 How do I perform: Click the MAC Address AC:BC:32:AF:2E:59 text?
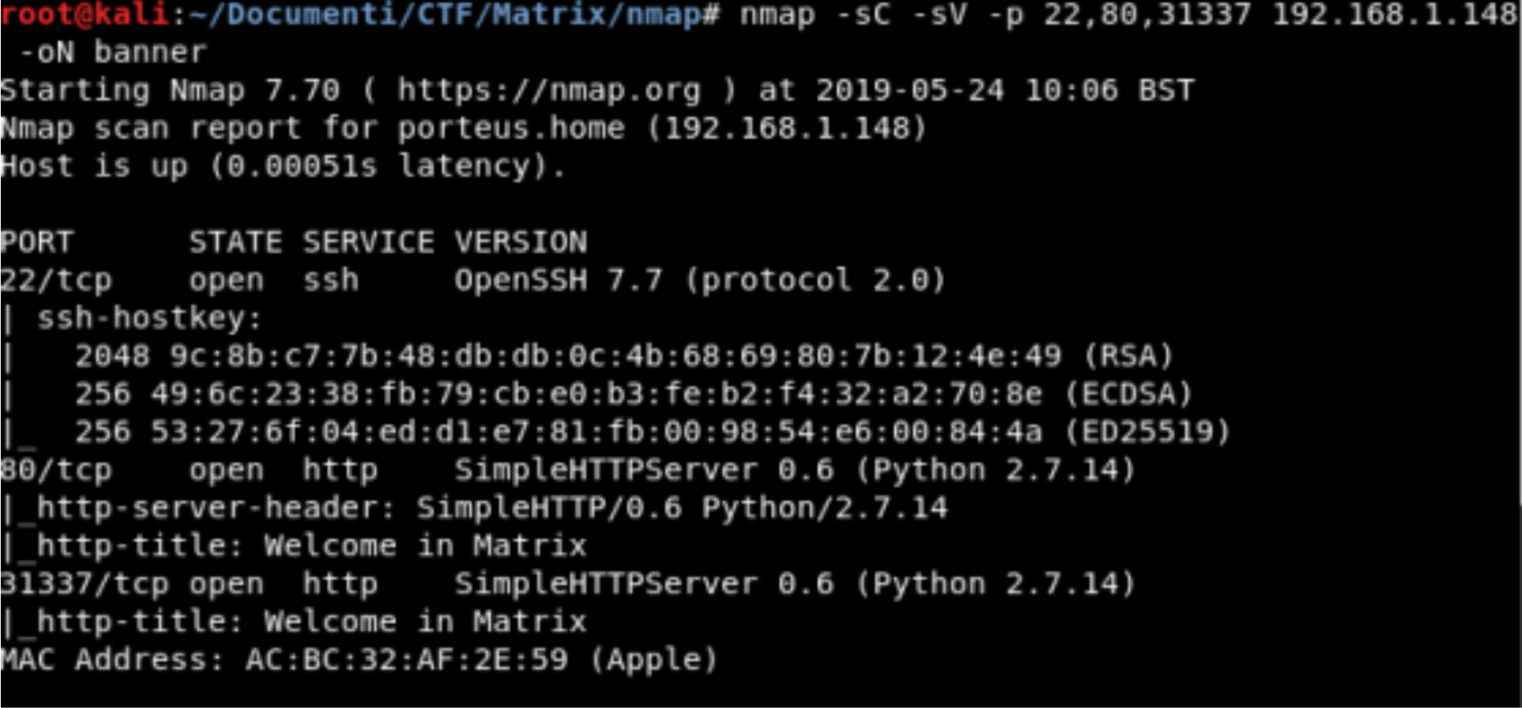click(359, 661)
